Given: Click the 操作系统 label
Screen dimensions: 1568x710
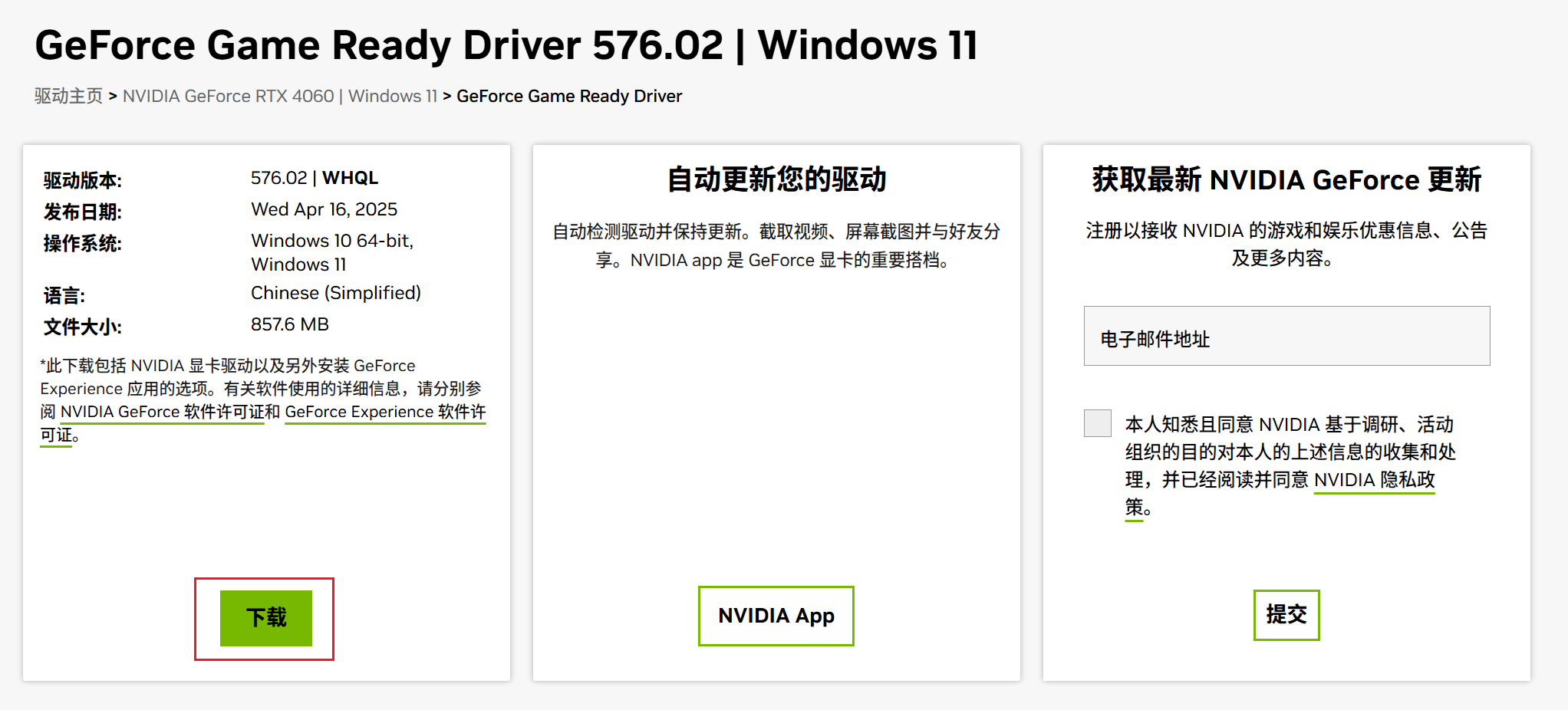Looking at the screenshot, I should 83,243.
